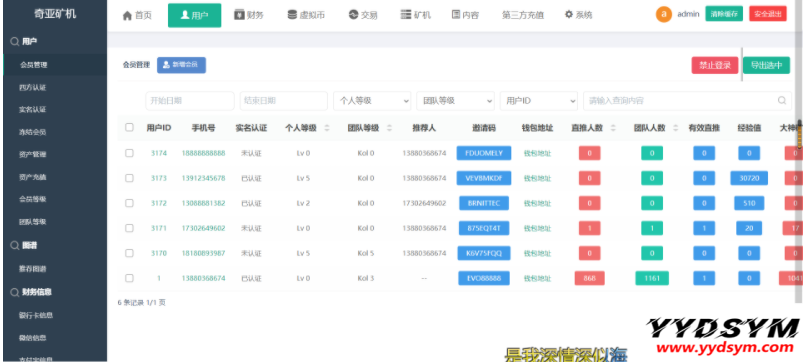This screenshot has height=362, width=811.
Task: Open 矿机 via its server icon
Action: point(407,15)
